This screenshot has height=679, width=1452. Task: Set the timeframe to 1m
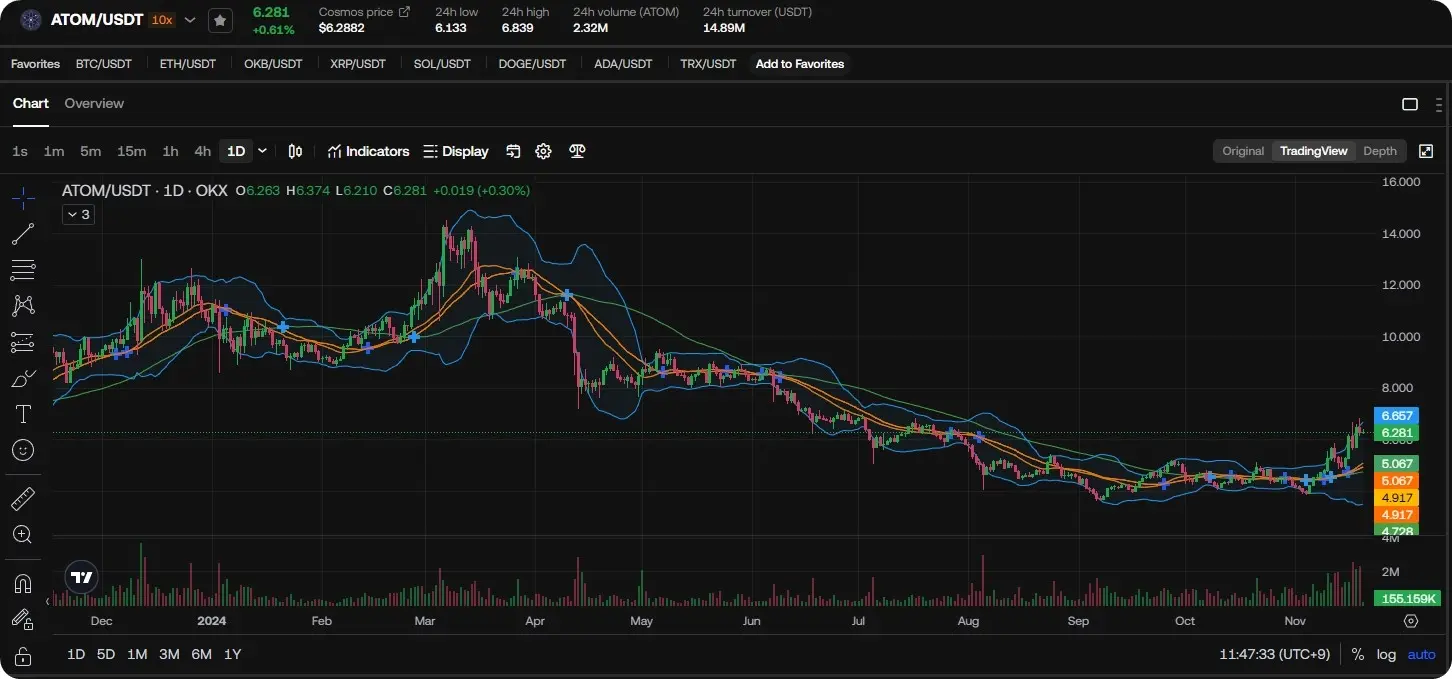[54, 151]
